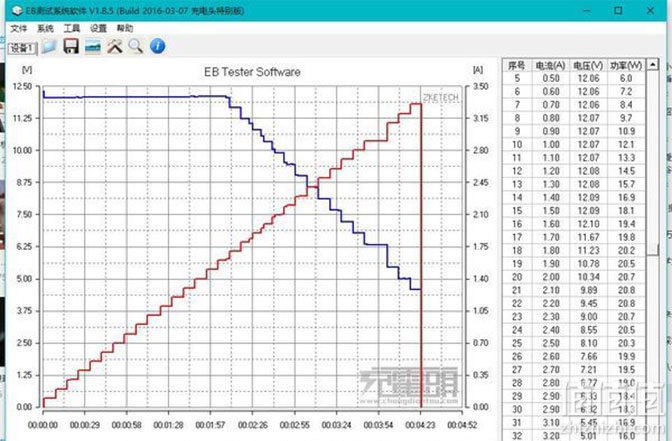Click the EB Tester app title icon
Screen dimensions: 672x441
click(x=17, y=11)
